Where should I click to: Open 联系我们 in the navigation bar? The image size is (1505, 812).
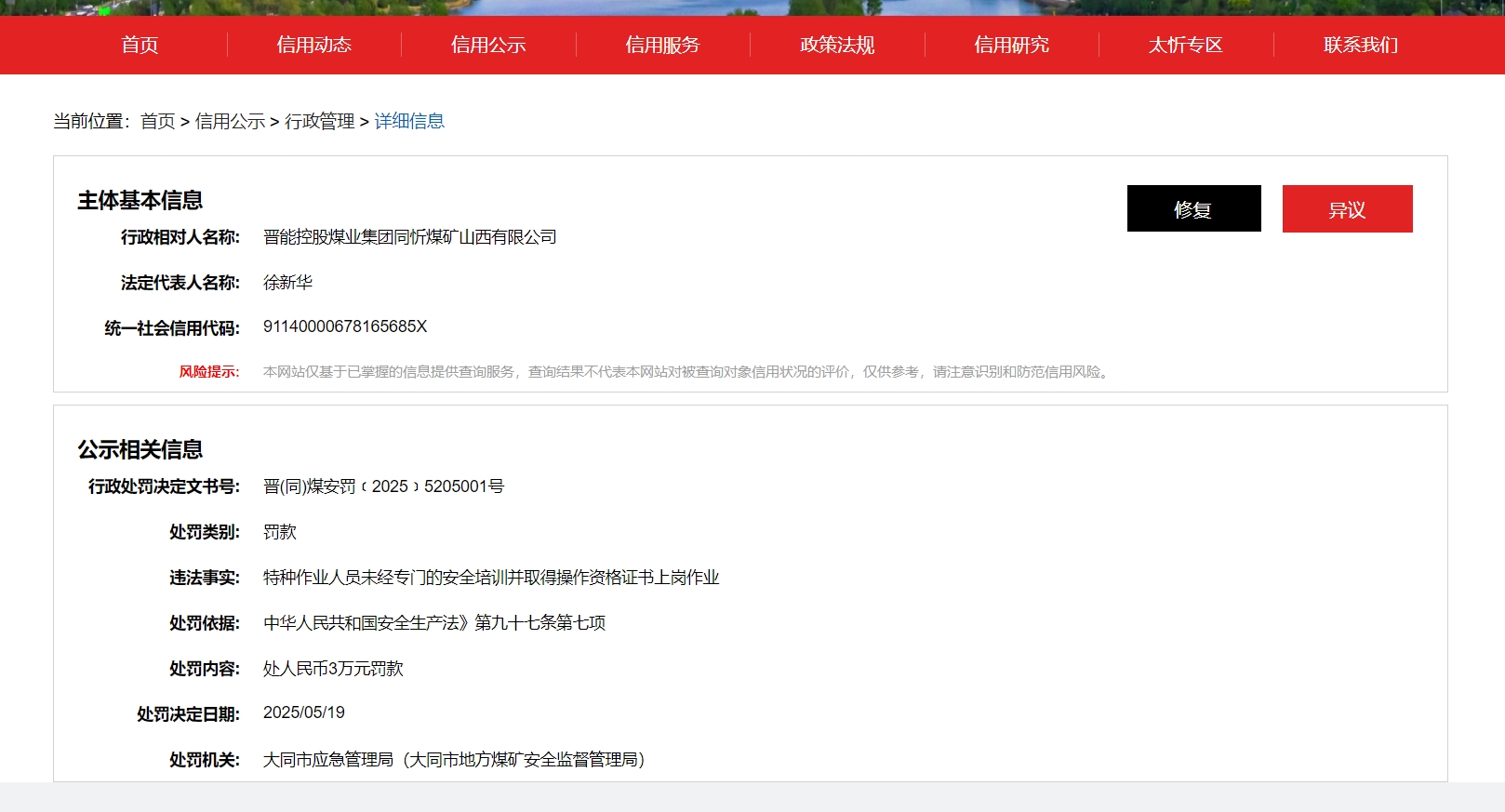1361,45
